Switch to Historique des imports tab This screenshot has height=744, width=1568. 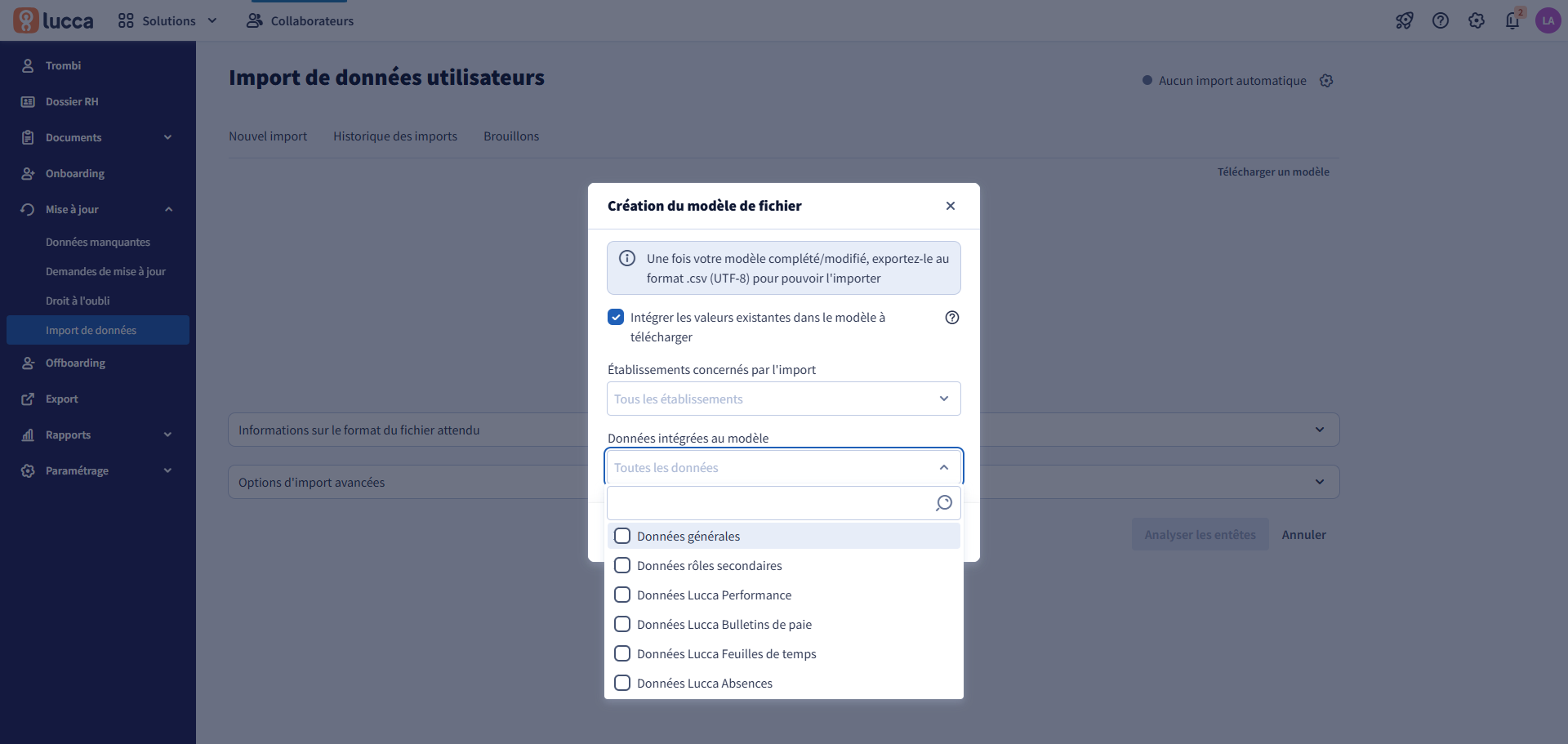click(395, 136)
